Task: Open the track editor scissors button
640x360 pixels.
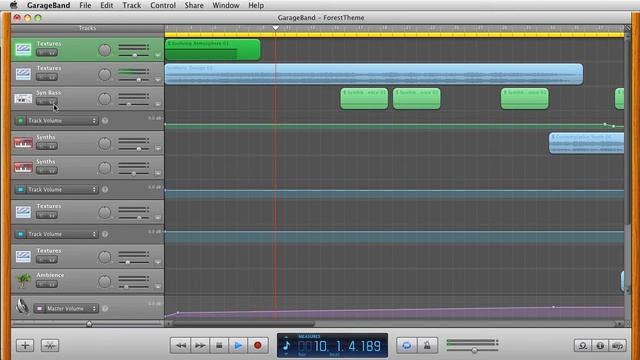Action: (x=50, y=345)
